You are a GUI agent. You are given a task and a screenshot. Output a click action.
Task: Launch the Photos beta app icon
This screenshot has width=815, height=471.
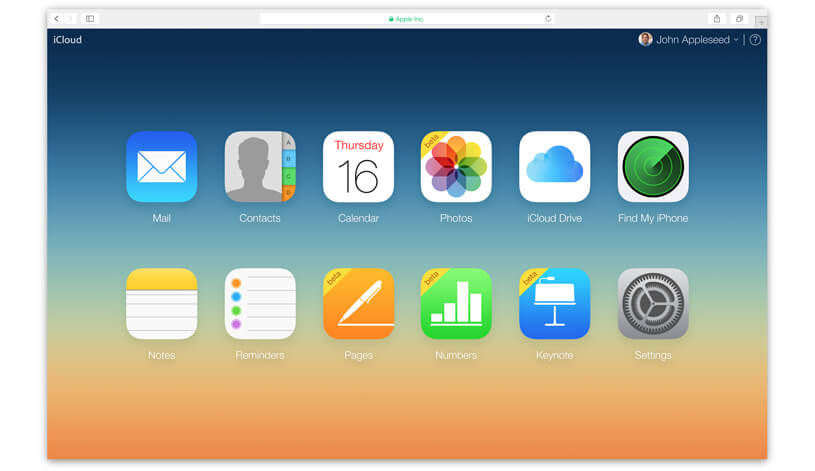click(456, 167)
